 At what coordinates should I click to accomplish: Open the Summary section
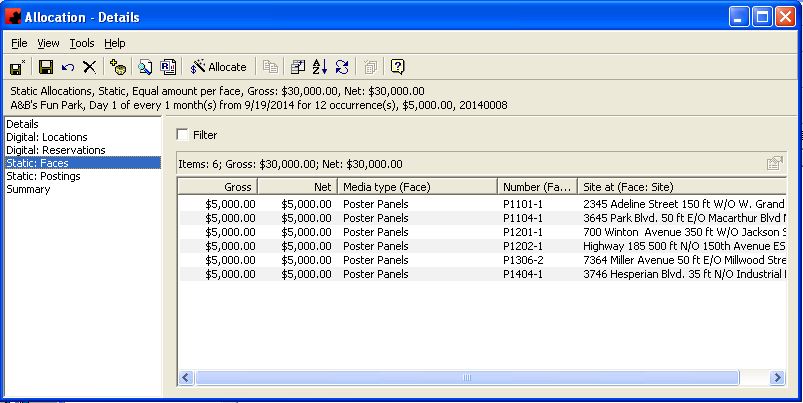pos(29,189)
